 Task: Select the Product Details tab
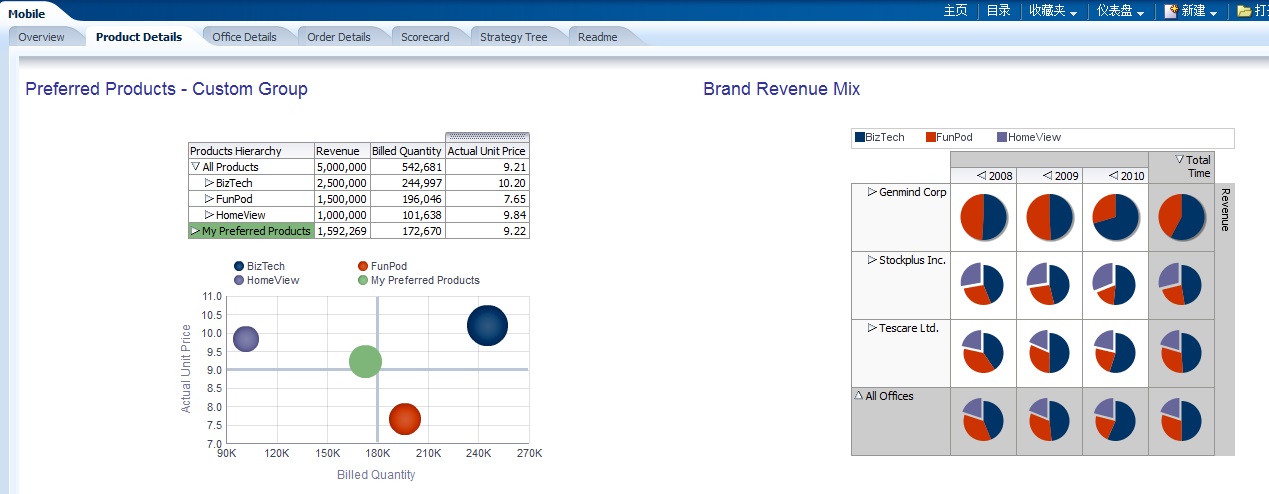(x=139, y=37)
